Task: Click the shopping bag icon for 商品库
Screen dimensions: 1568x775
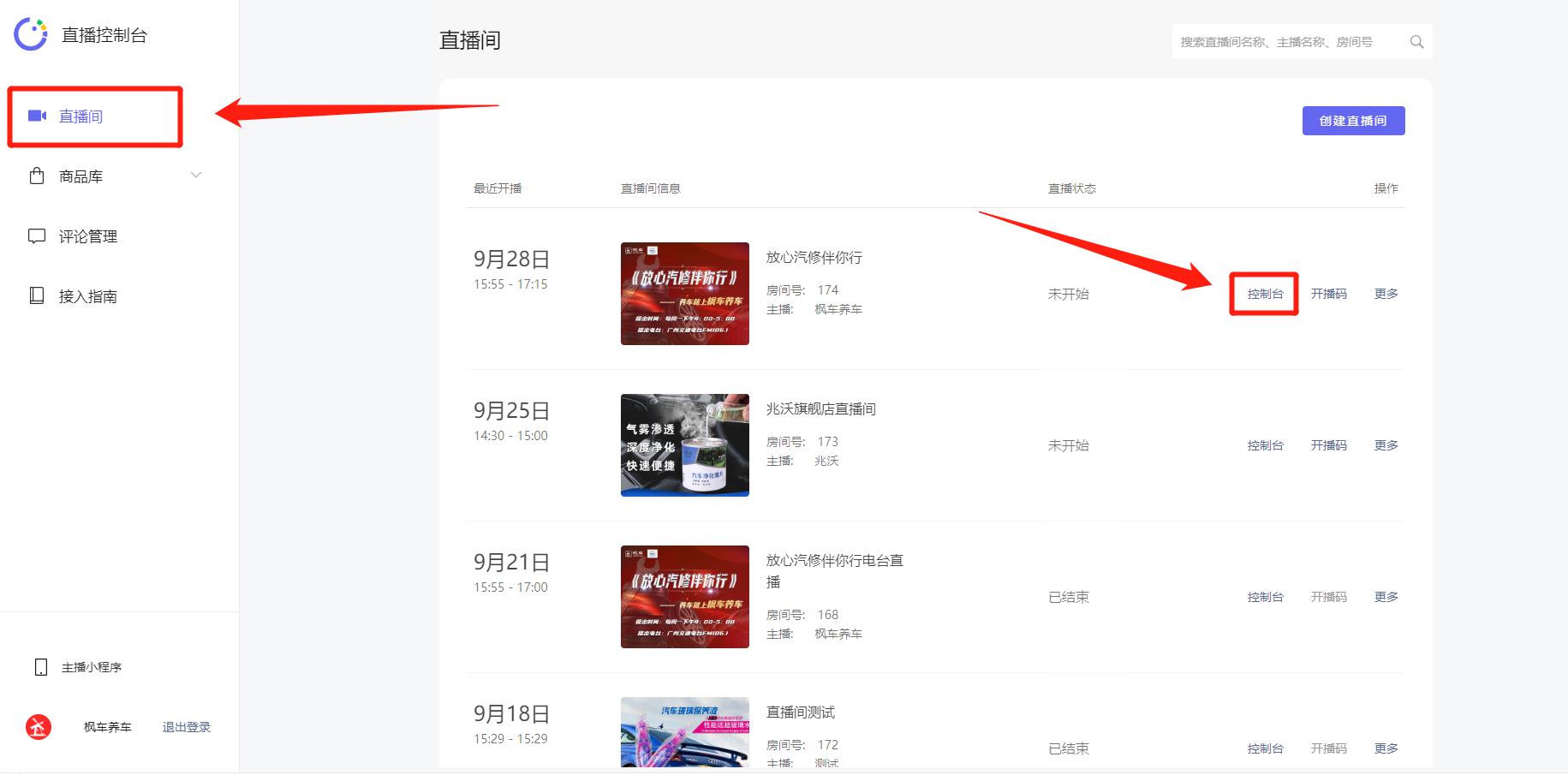Action: click(37, 176)
